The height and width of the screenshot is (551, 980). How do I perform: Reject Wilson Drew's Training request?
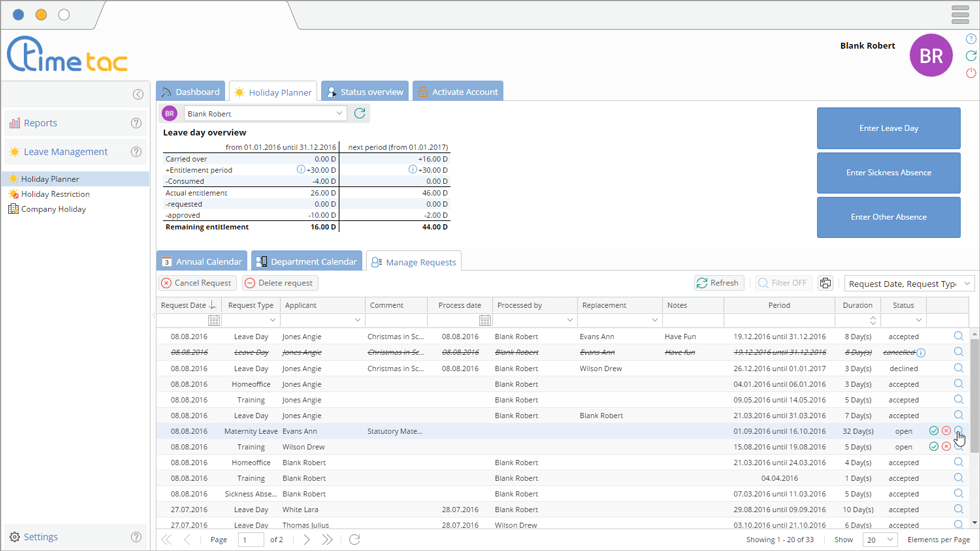coord(946,447)
